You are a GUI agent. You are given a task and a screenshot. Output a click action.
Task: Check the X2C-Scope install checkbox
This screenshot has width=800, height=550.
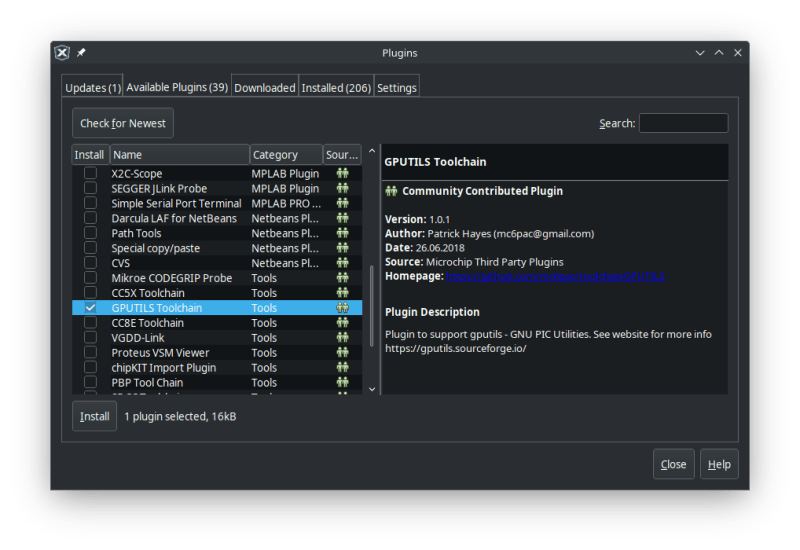click(90, 173)
